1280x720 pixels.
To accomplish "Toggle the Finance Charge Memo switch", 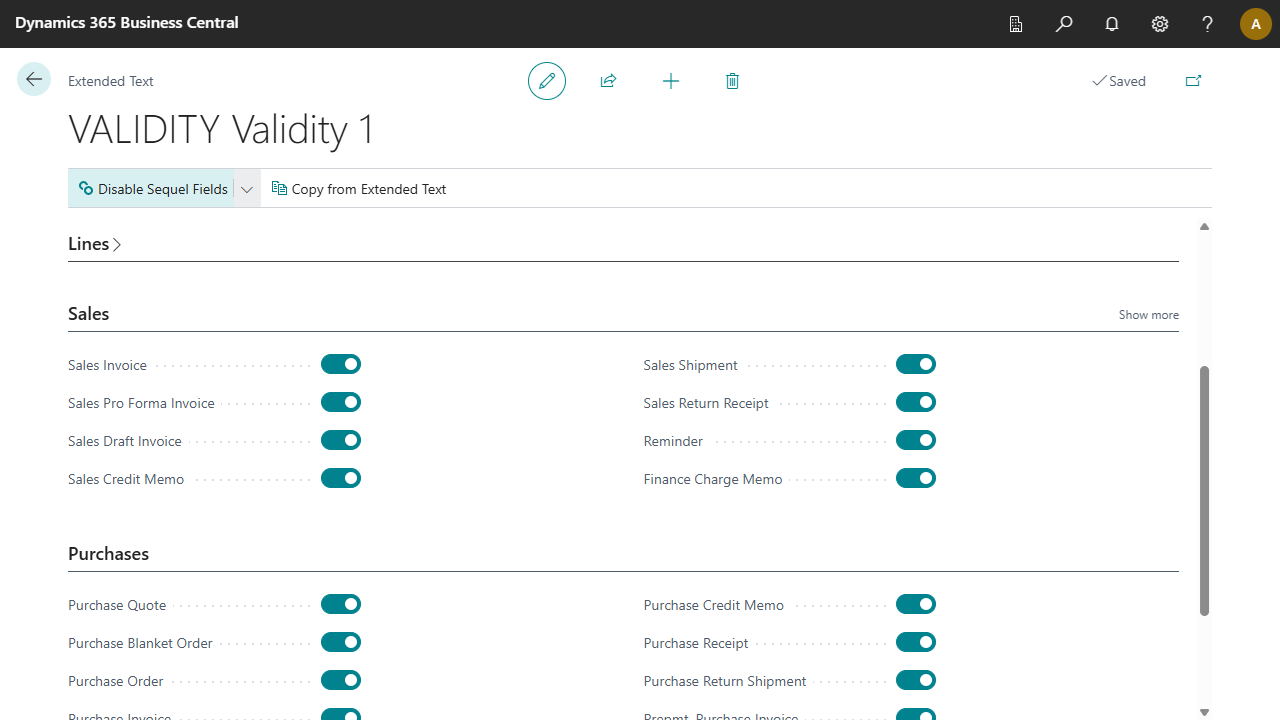I will 916,479.
